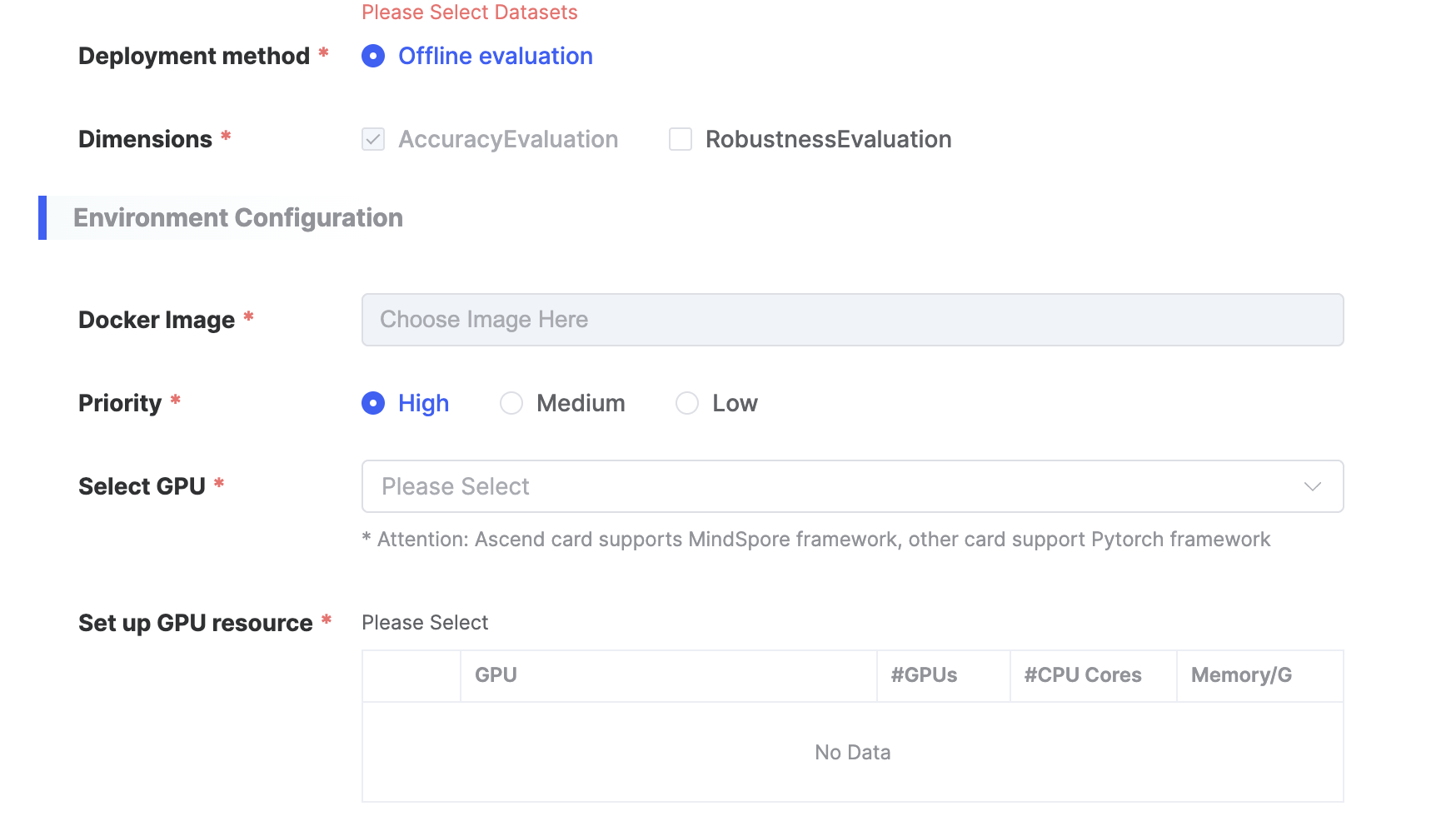Screen dimensions: 1456x826
Task: Set priority to Medium
Action: coord(511,403)
